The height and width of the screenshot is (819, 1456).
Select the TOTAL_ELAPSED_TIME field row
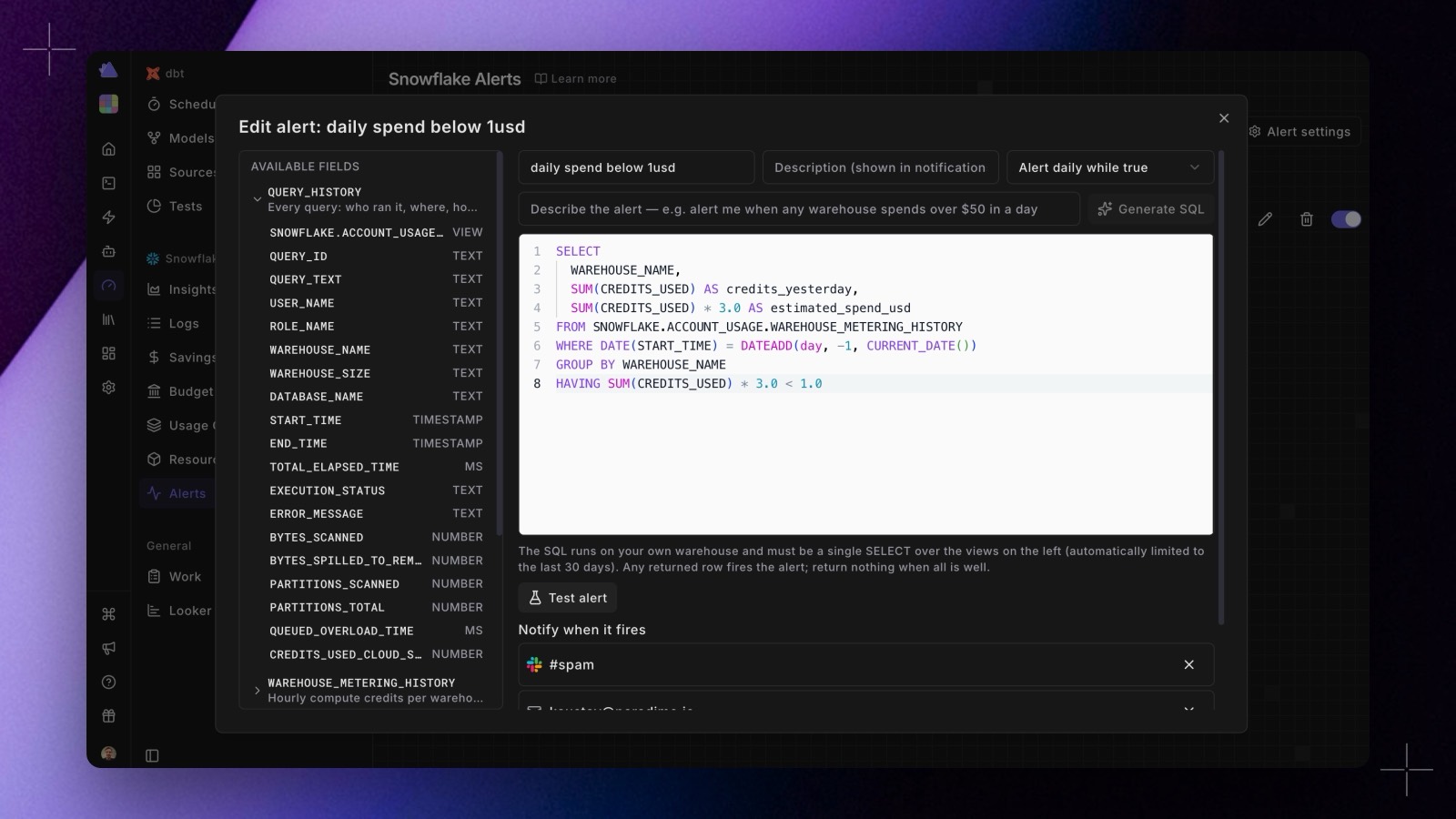click(376, 467)
